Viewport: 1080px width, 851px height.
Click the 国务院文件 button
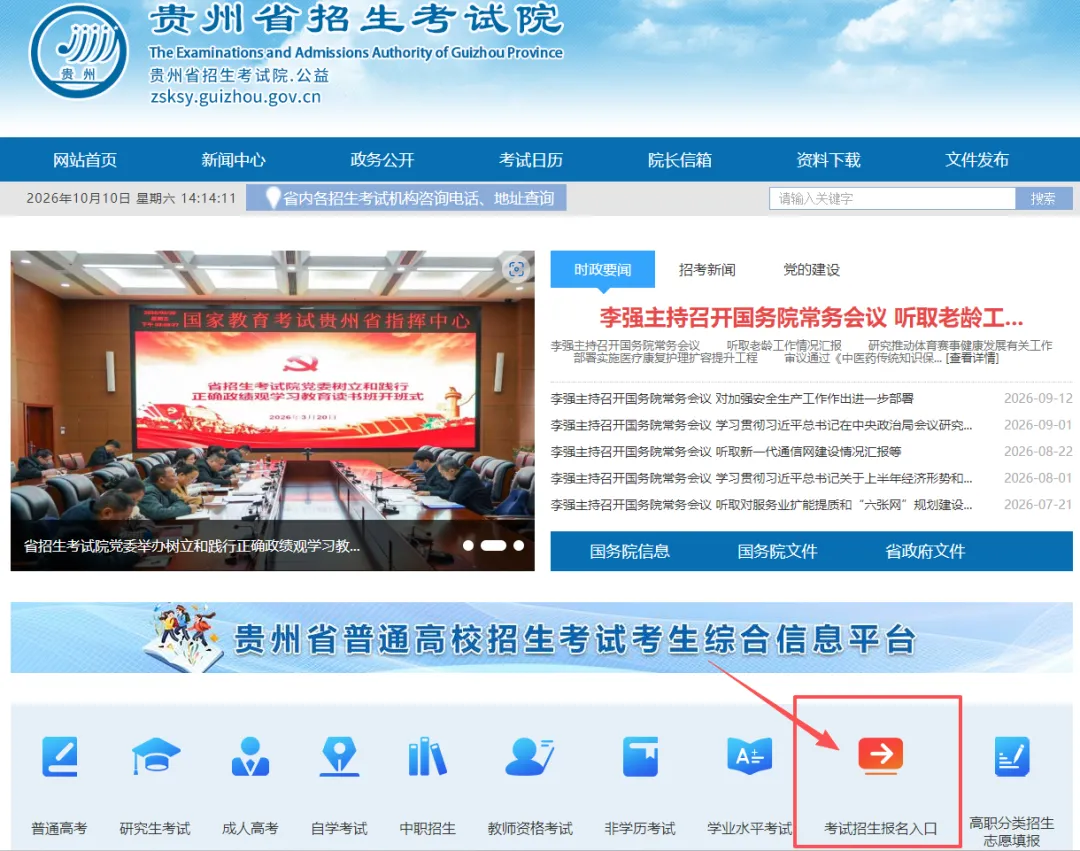point(778,551)
